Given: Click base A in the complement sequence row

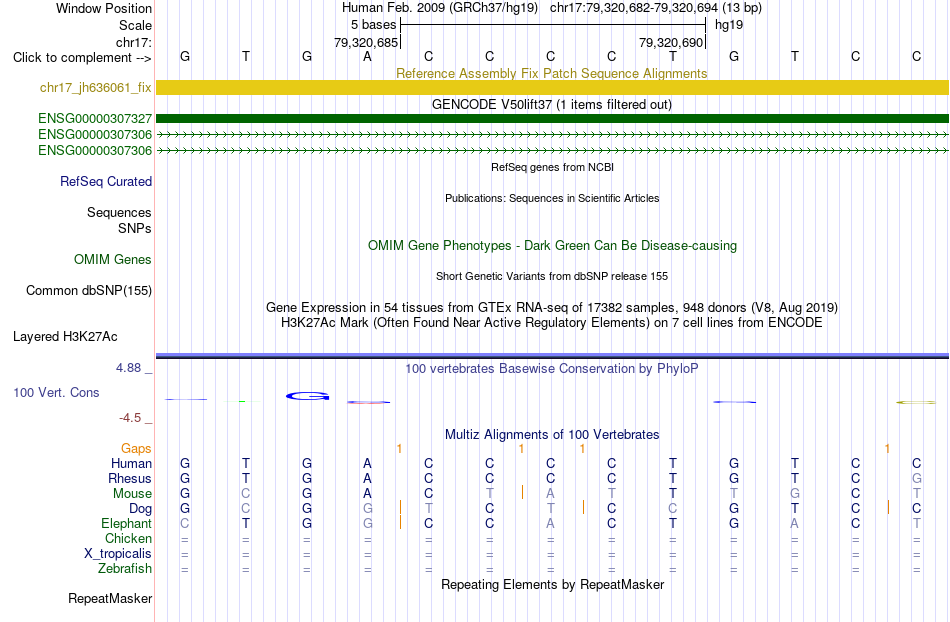Looking at the screenshot, I should 367,56.
